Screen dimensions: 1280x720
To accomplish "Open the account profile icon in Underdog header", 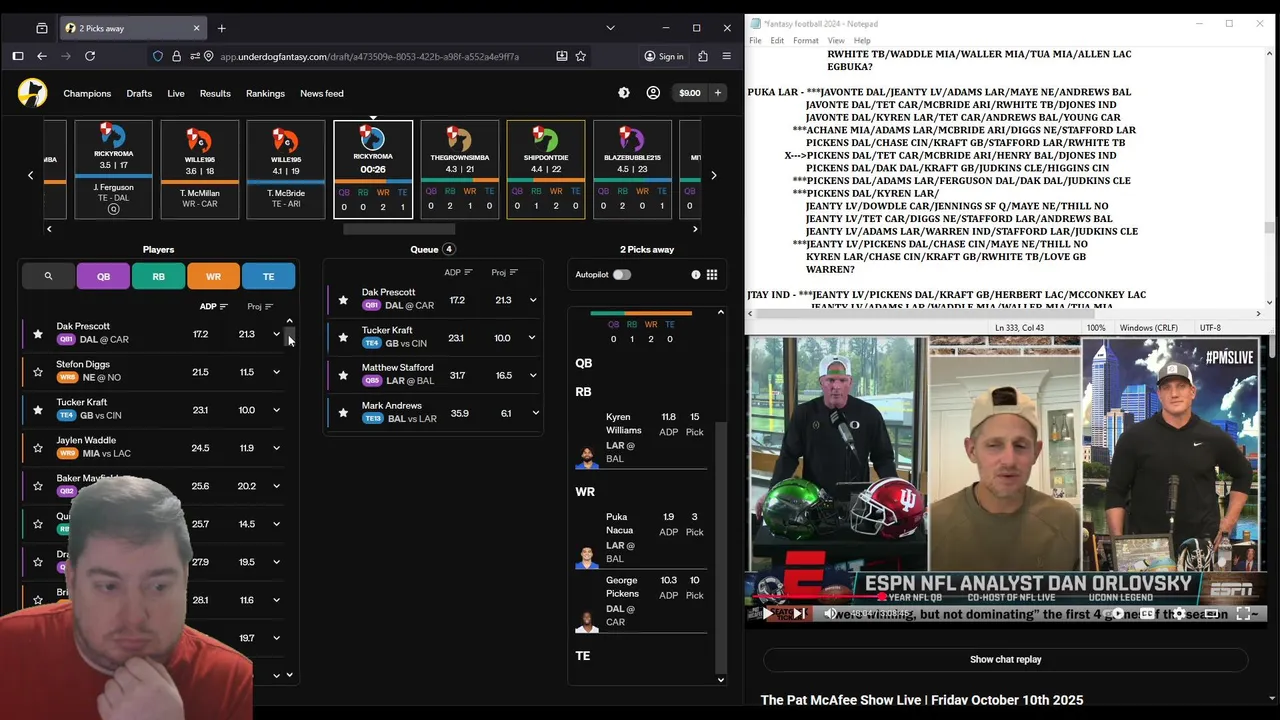I will click(653, 93).
